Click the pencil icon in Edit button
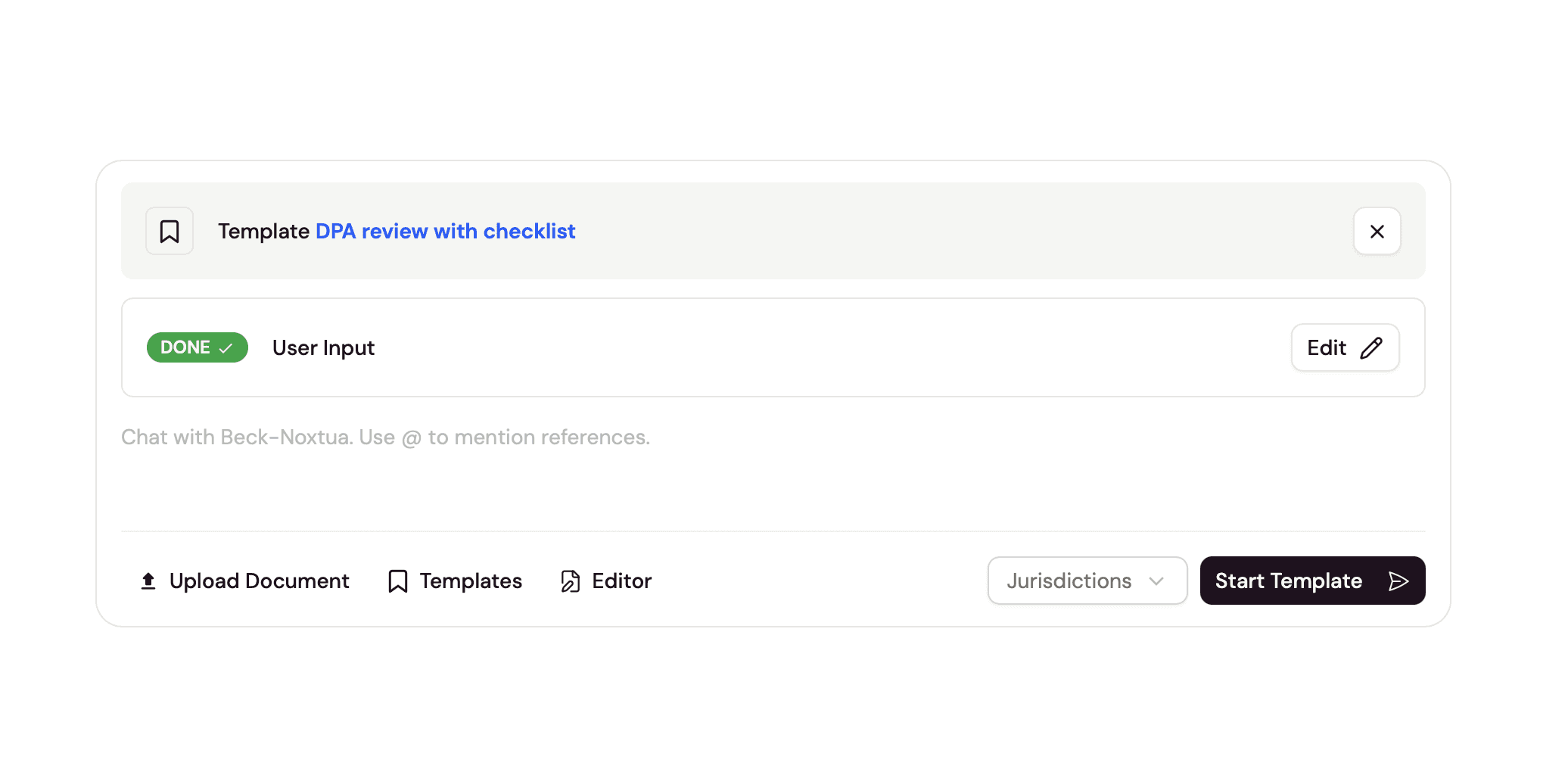The width and height of the screenshot is (1568, 769). pos(1371,347)
